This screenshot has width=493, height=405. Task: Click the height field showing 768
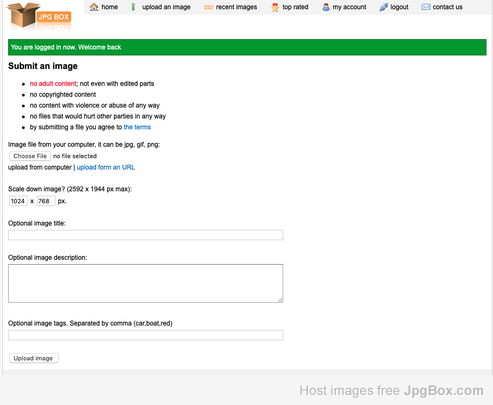46,201
